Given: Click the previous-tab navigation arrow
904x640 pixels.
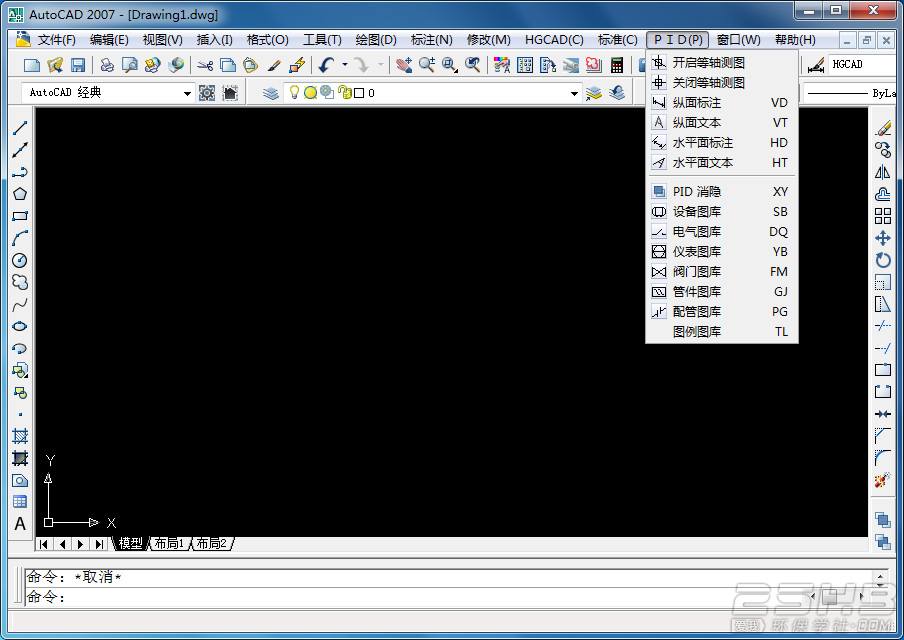Looking at the screenshot, I should click(63, 544).
